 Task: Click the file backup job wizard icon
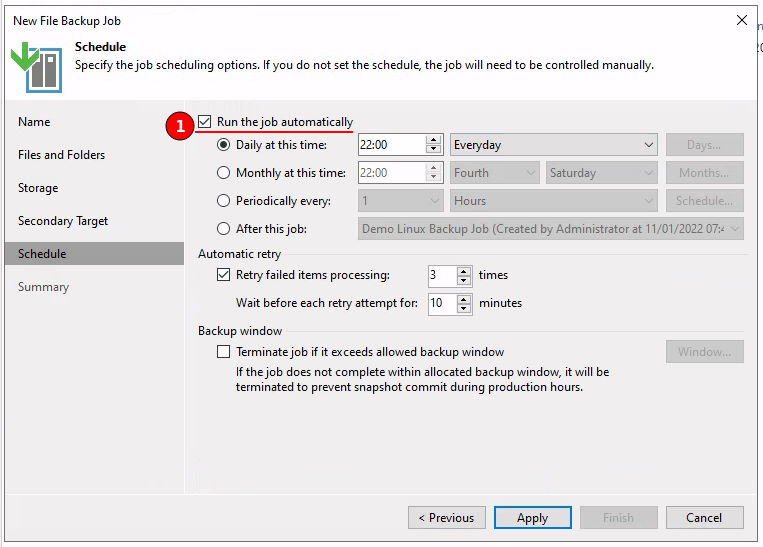pos(36,67)
